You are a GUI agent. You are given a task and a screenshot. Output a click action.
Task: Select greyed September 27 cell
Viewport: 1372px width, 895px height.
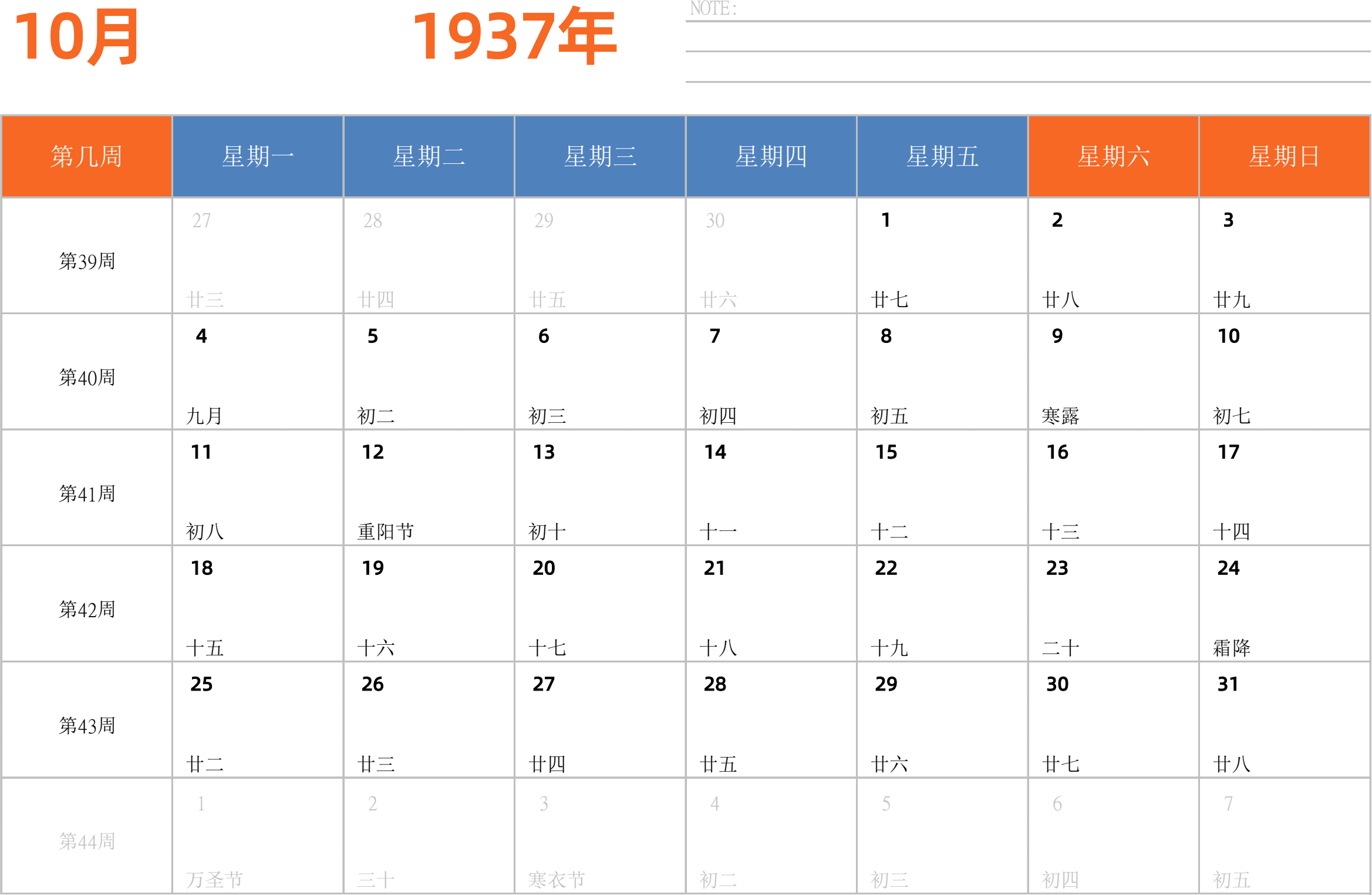coord(258,255)
